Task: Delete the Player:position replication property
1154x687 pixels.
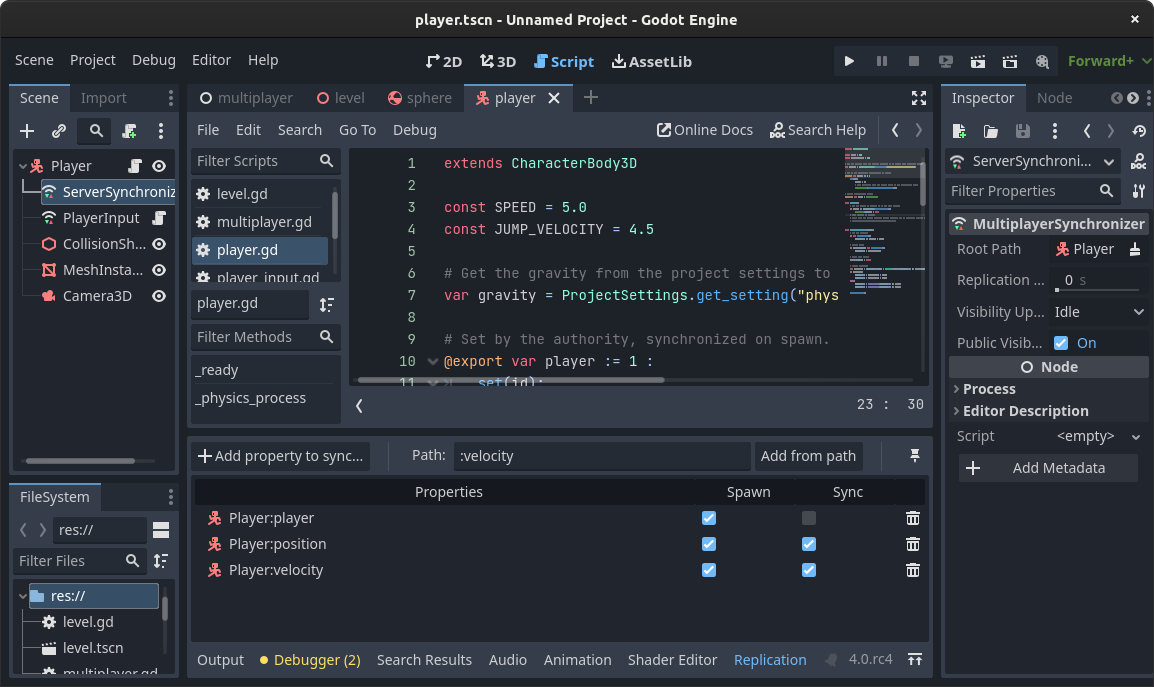Action: pos(913,544)
